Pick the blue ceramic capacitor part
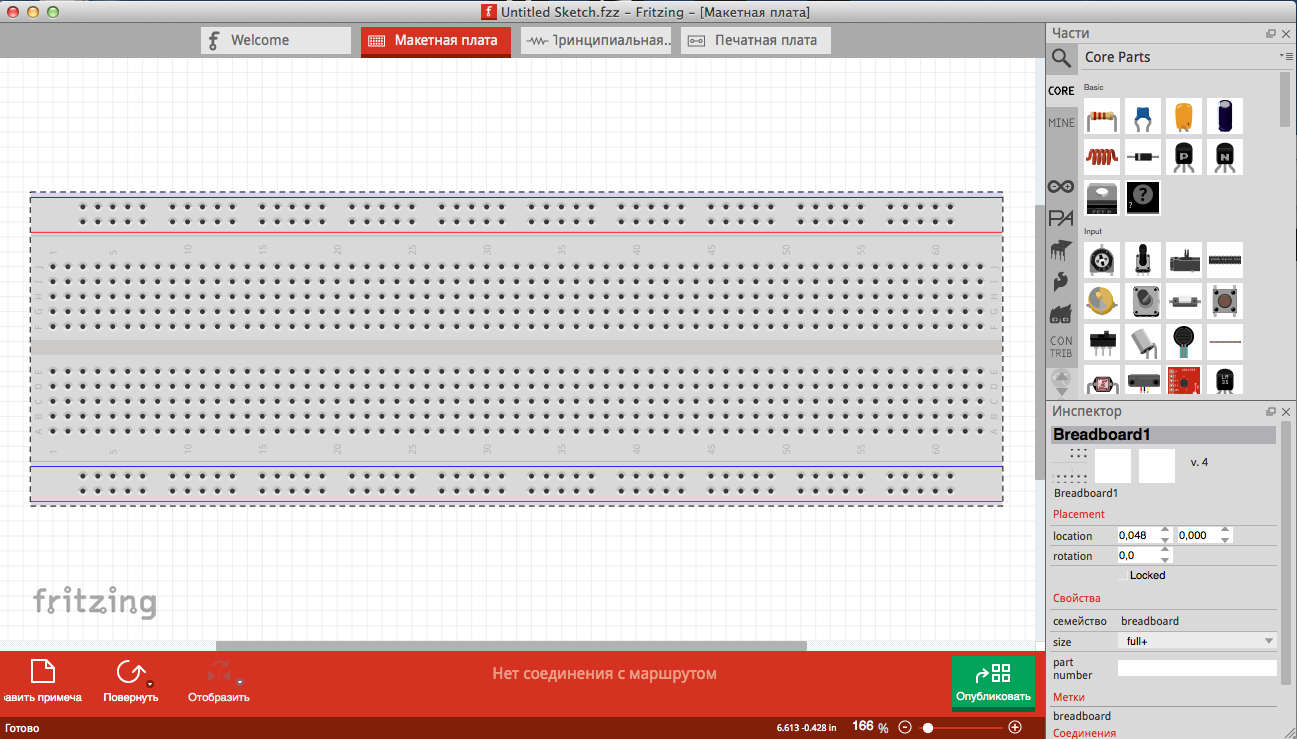The image size is (1297, 739). coord(1143,116)
